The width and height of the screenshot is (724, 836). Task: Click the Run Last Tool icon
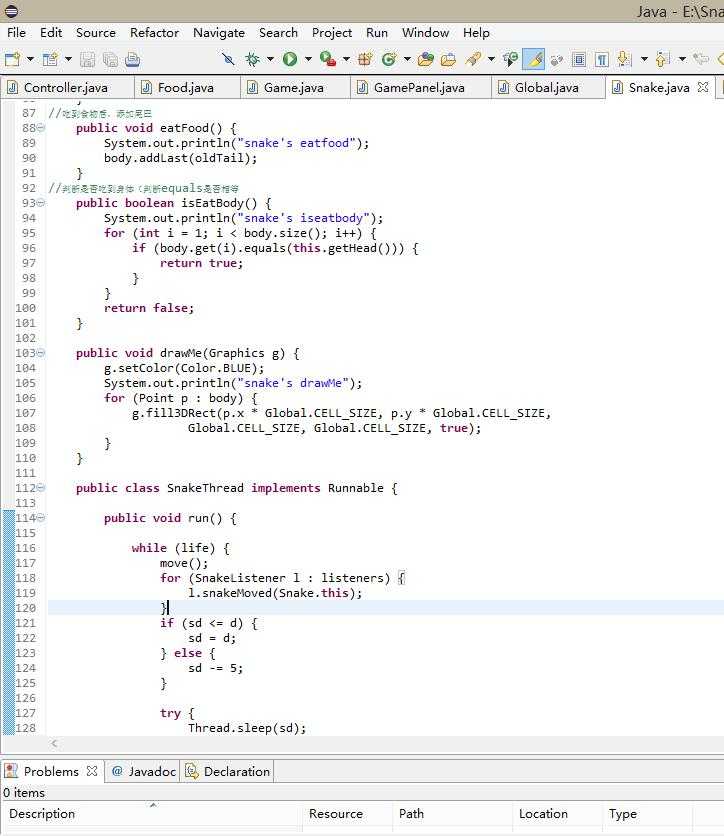(x=328, y=59)
